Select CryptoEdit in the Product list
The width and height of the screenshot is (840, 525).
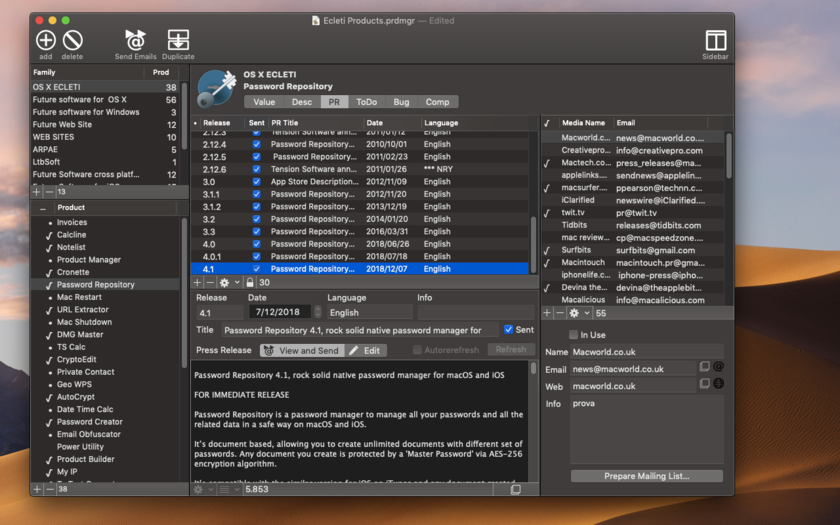(76, 359)
